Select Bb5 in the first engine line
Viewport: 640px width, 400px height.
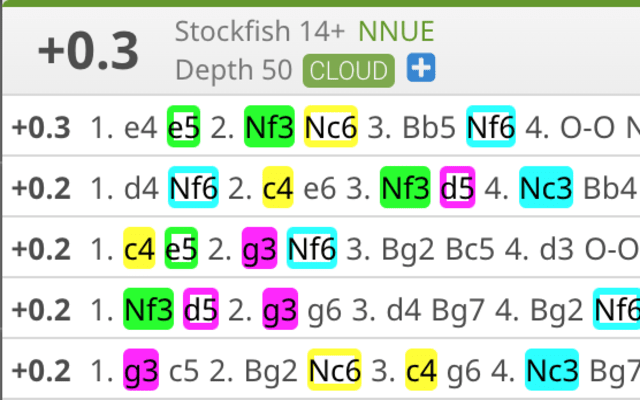[x=427, y=128]
